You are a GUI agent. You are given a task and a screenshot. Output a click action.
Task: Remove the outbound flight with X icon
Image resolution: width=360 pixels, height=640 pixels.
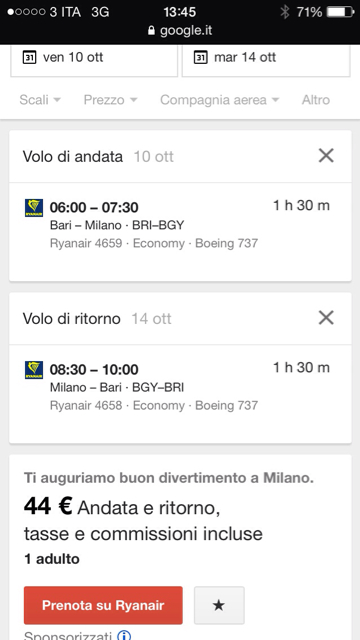(326, 156)
